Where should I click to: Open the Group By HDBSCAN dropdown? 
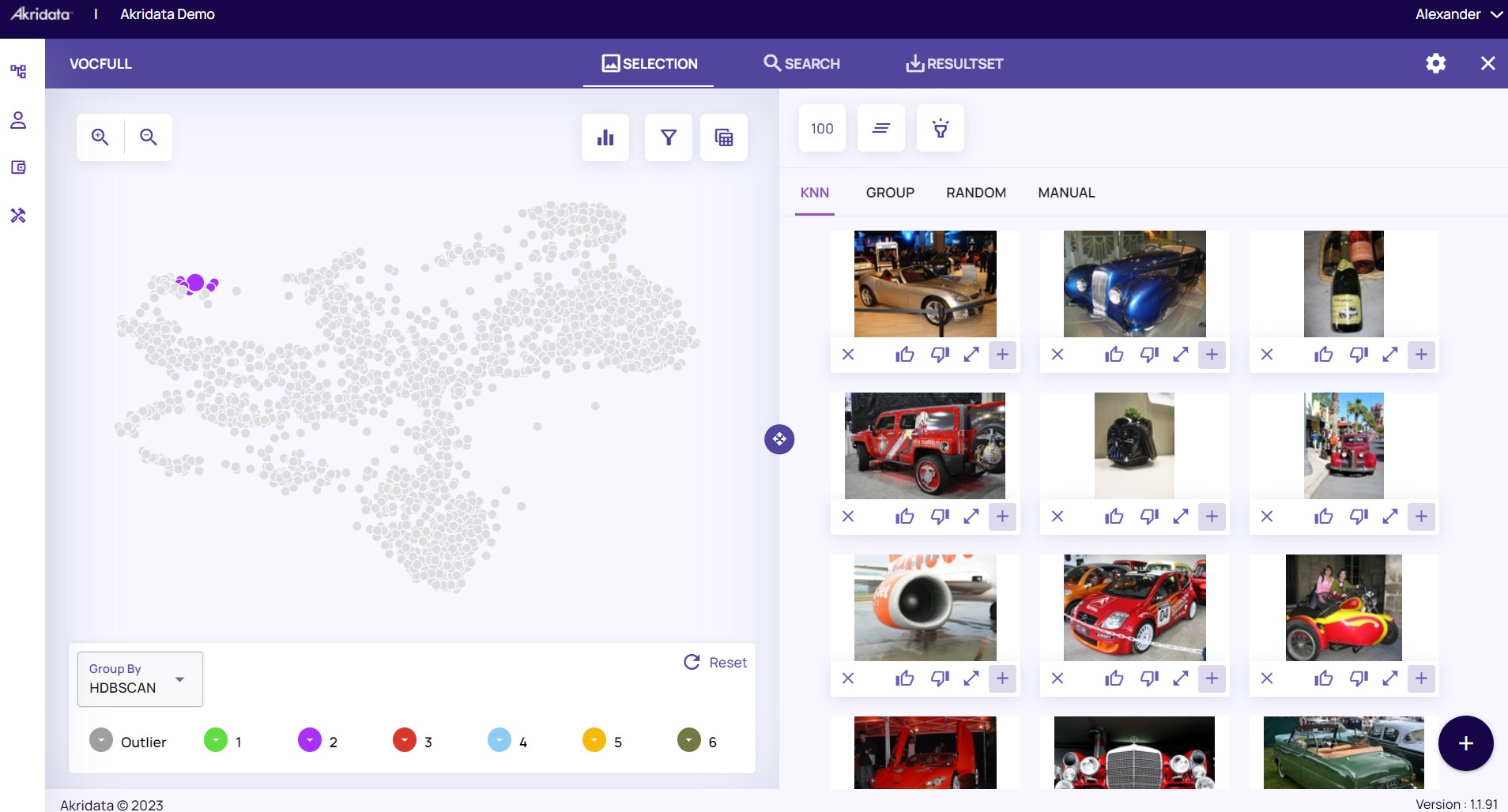(140, 679)
